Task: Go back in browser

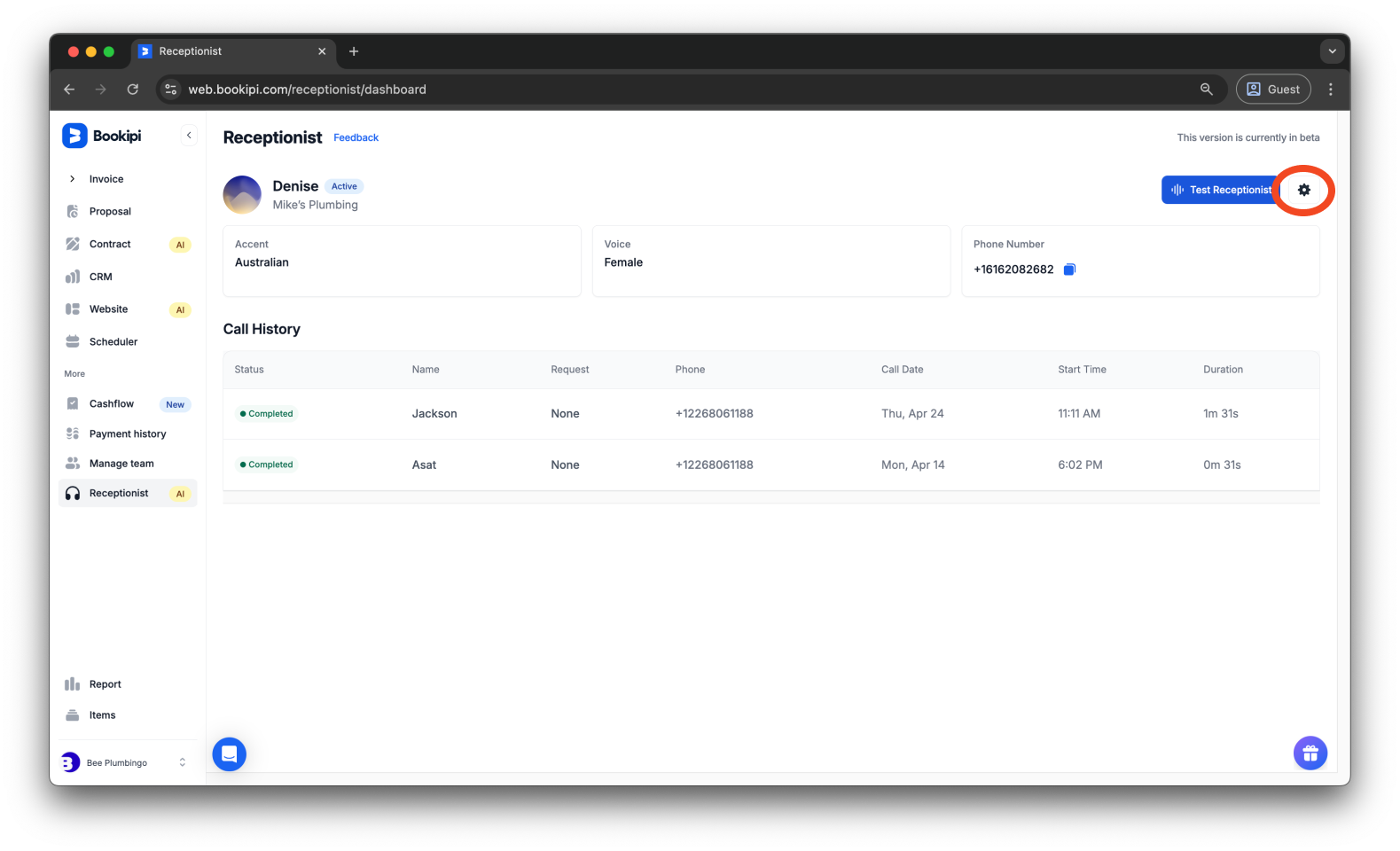Action: click(69, 90)
